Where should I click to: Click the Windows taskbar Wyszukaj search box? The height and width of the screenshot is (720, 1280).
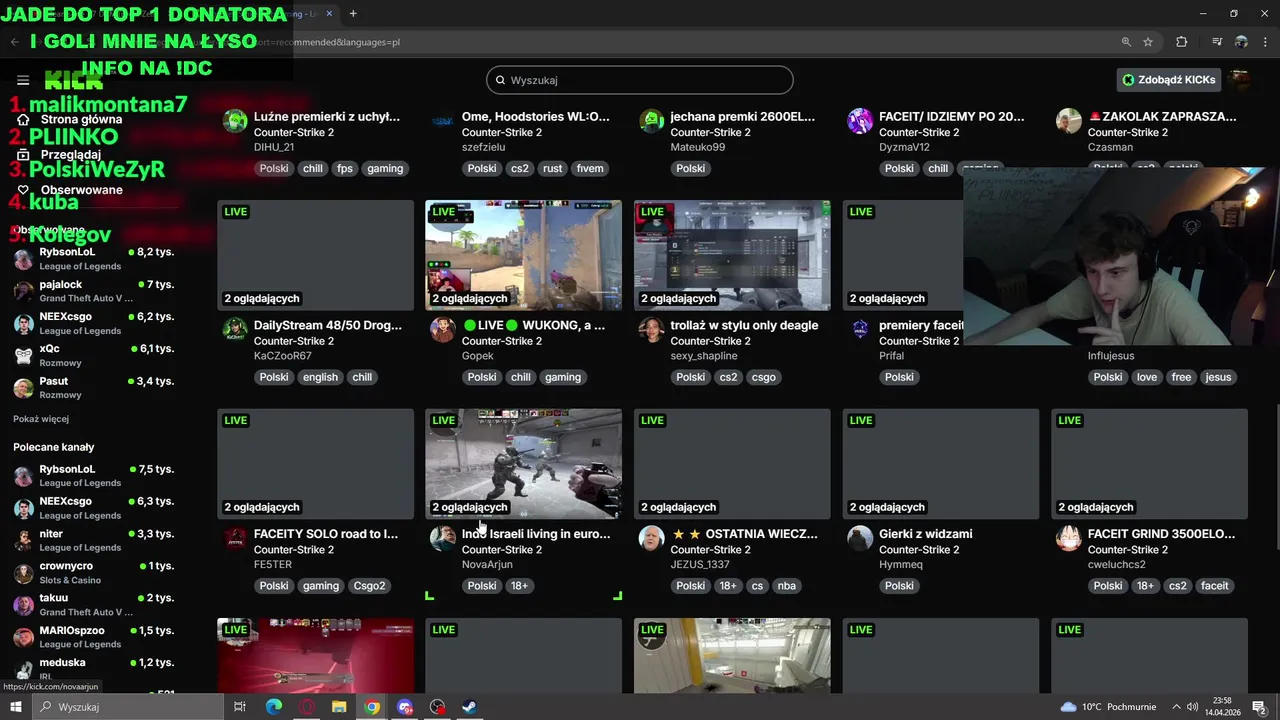point(127,707)
